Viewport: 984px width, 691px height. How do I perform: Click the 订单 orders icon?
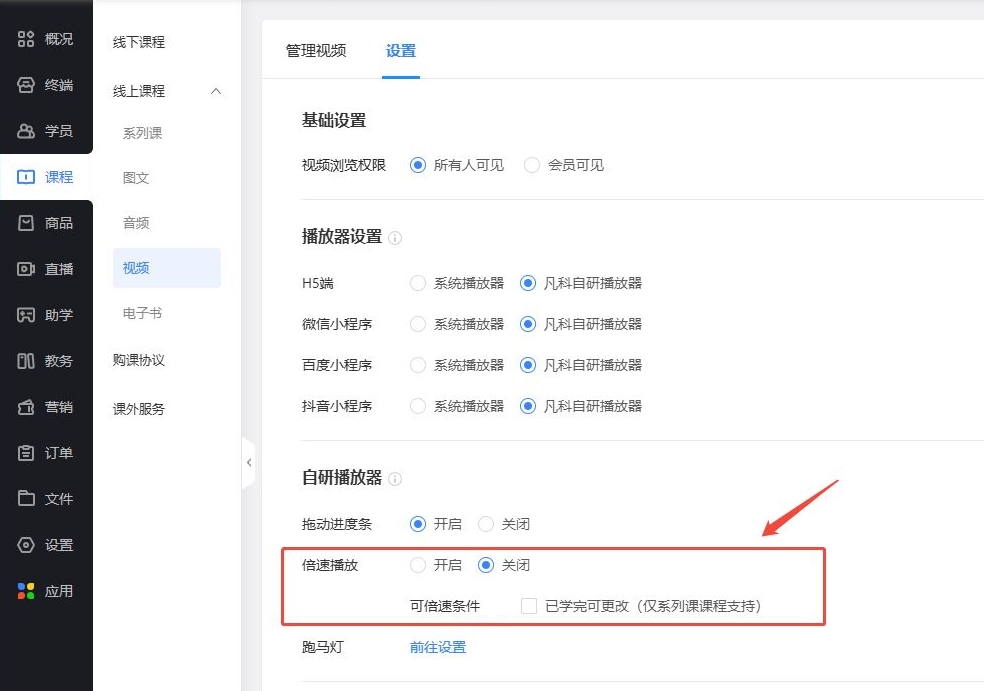point(26,453)
